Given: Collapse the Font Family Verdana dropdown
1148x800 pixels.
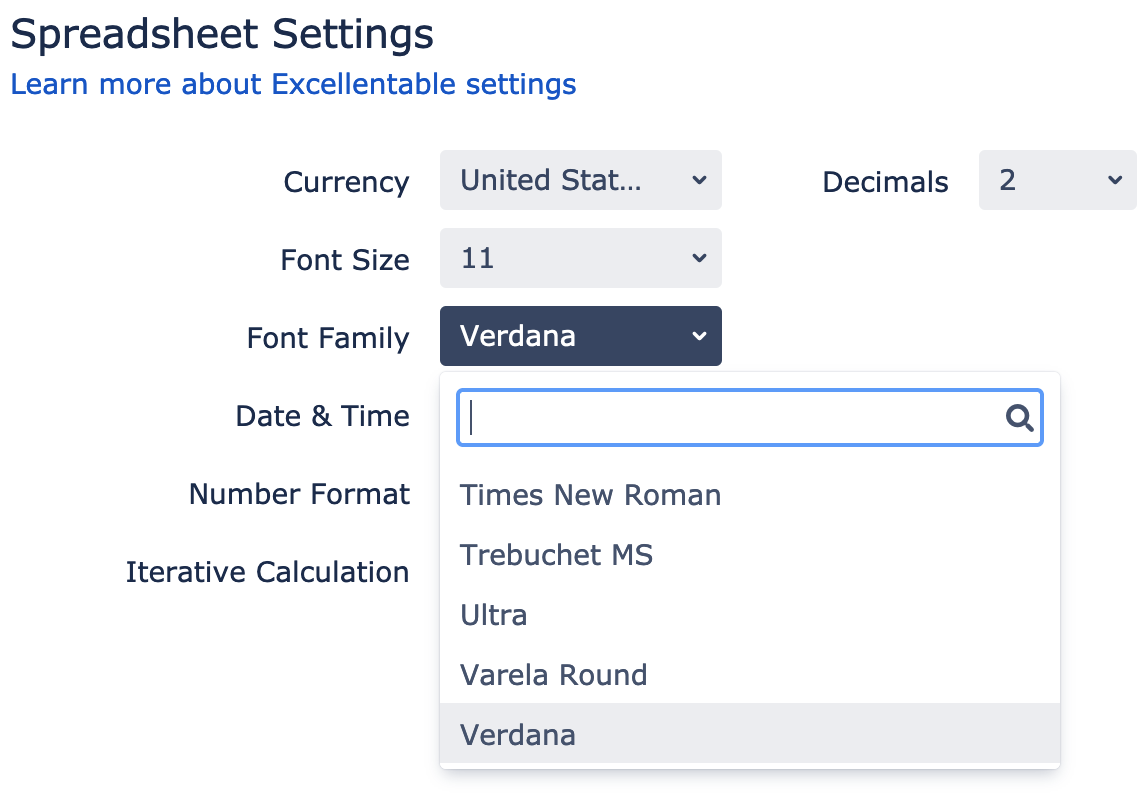Looking at the screenshot, I should pyautogui.click(x=581, y=336).
